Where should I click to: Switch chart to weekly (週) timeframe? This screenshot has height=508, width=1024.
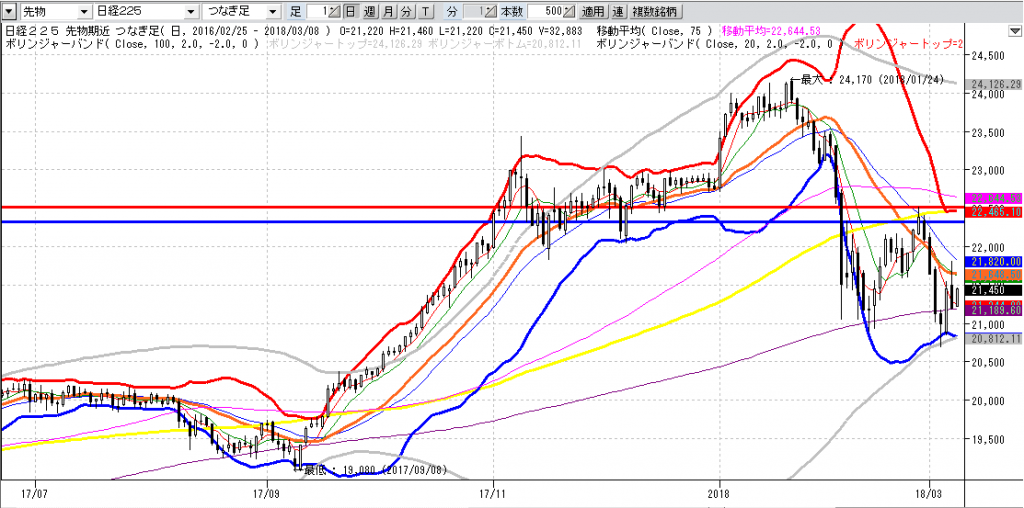[x=369, y=12]
